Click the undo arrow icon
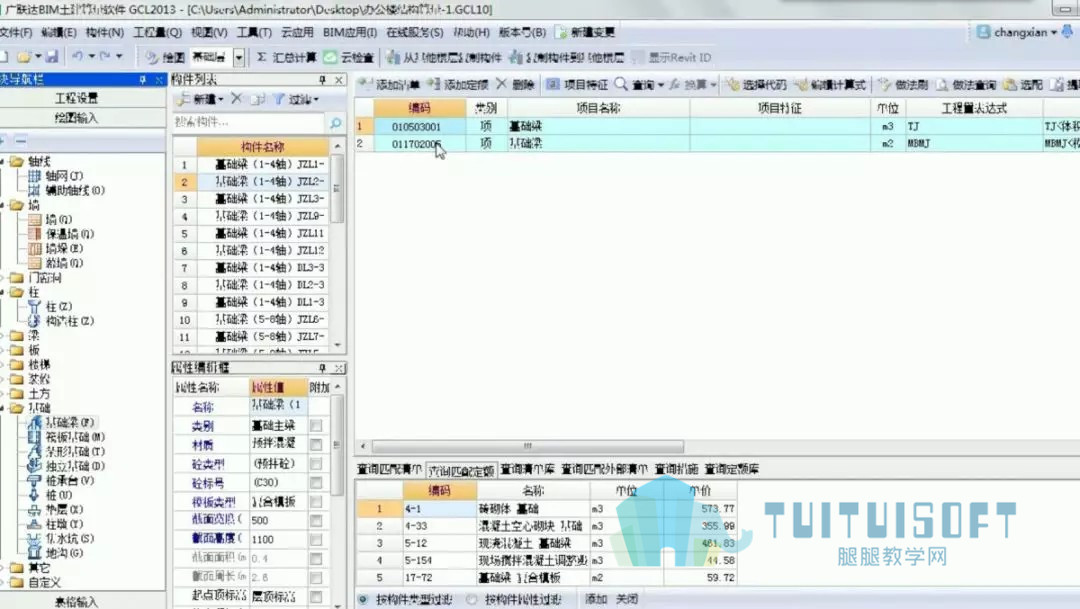 point(77,57)
